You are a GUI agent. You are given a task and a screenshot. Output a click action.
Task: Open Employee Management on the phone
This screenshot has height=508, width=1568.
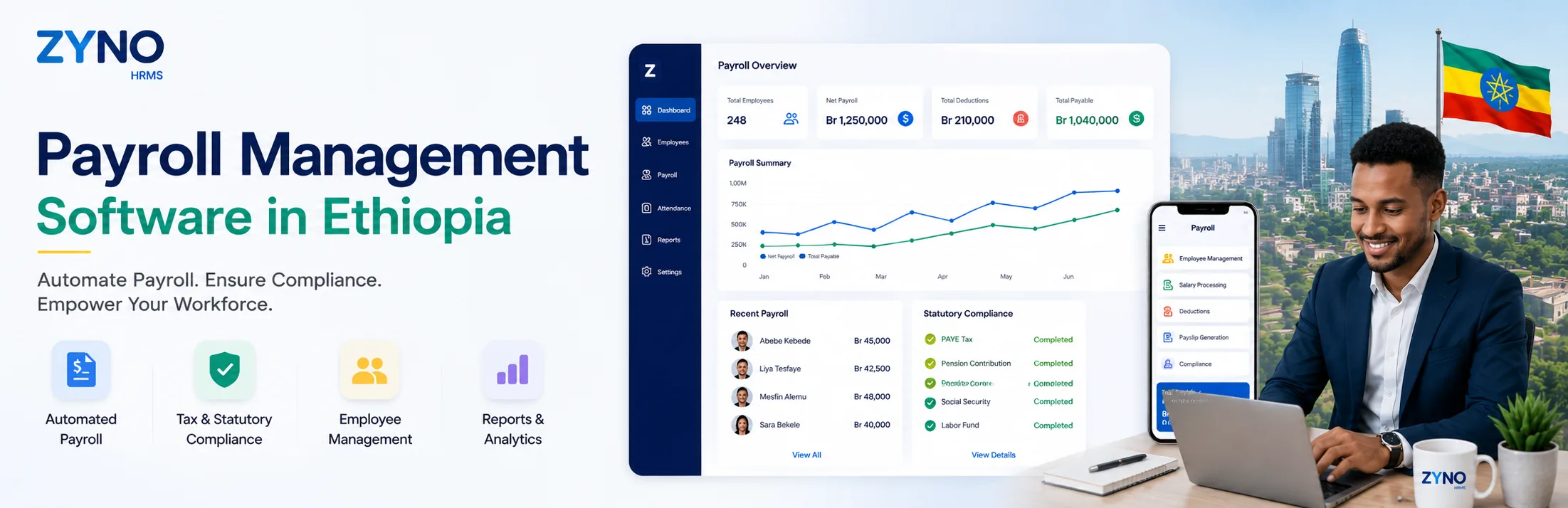pos(1203,258)
